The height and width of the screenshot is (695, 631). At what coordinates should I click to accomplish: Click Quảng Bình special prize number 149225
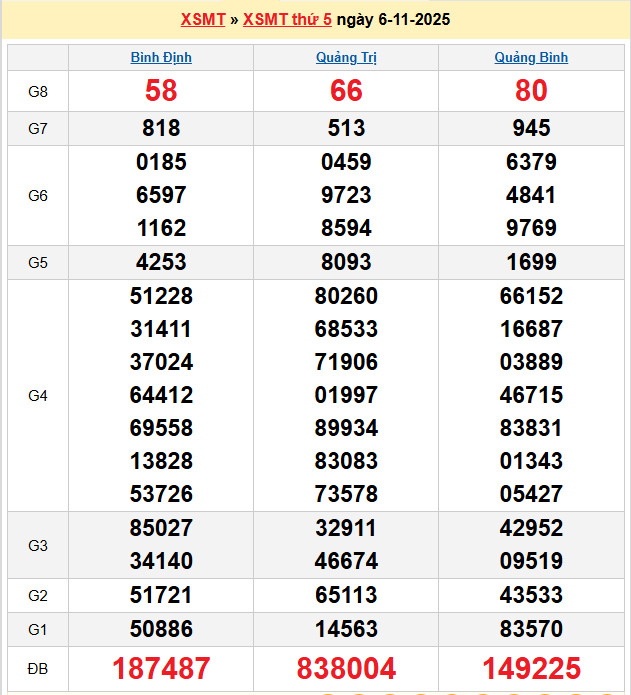[531, 669]
